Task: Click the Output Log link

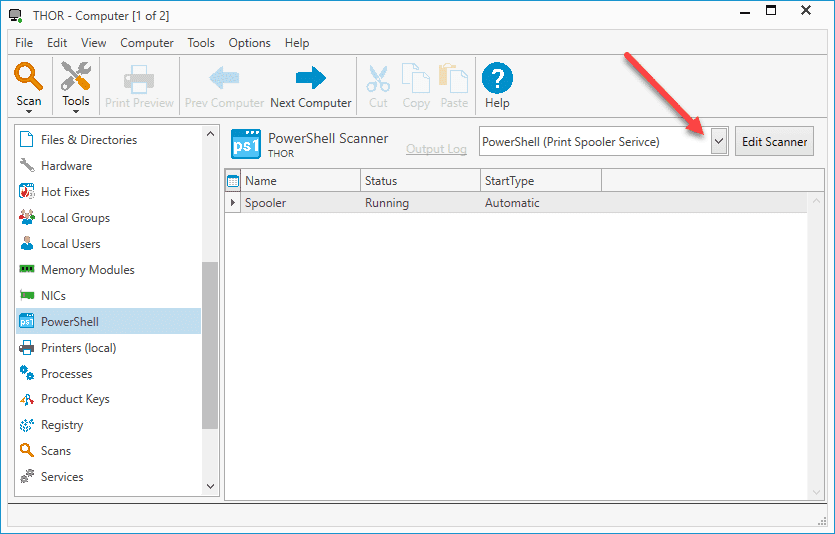Action: tap(436, 149)
